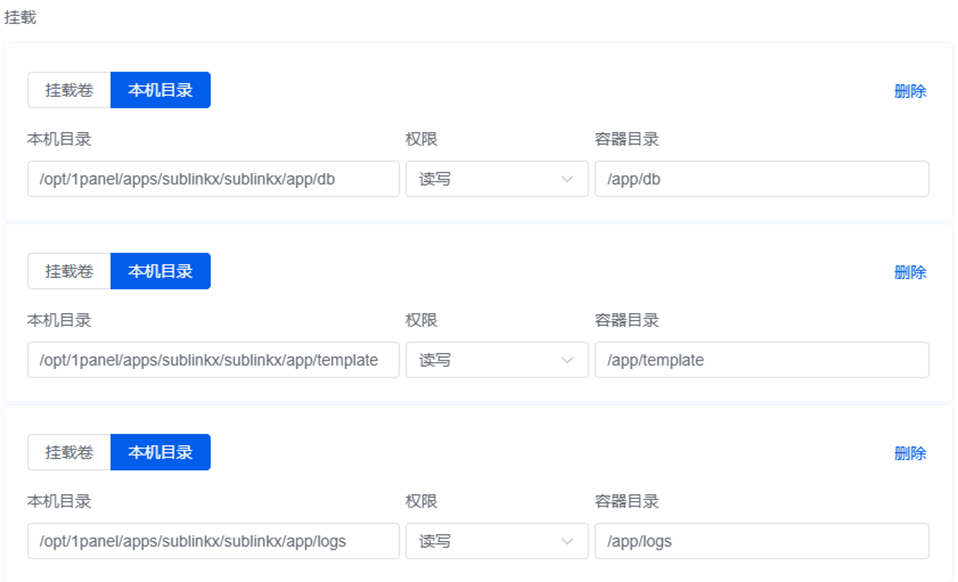Expand the 读写 permission dropdown for /app/template

(485, 360)
